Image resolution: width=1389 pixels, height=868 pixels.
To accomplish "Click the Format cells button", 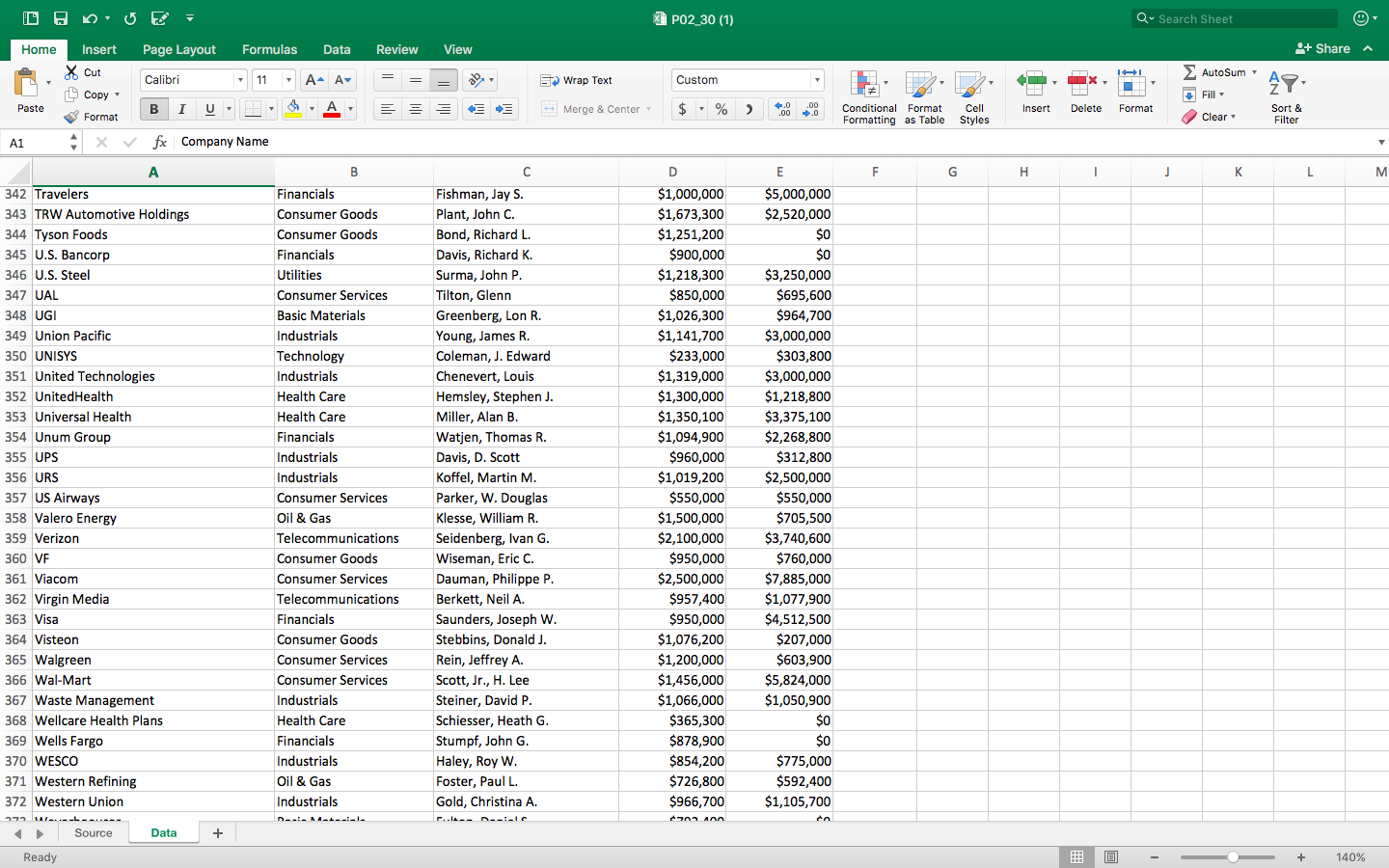I will tap(1135, 93).
